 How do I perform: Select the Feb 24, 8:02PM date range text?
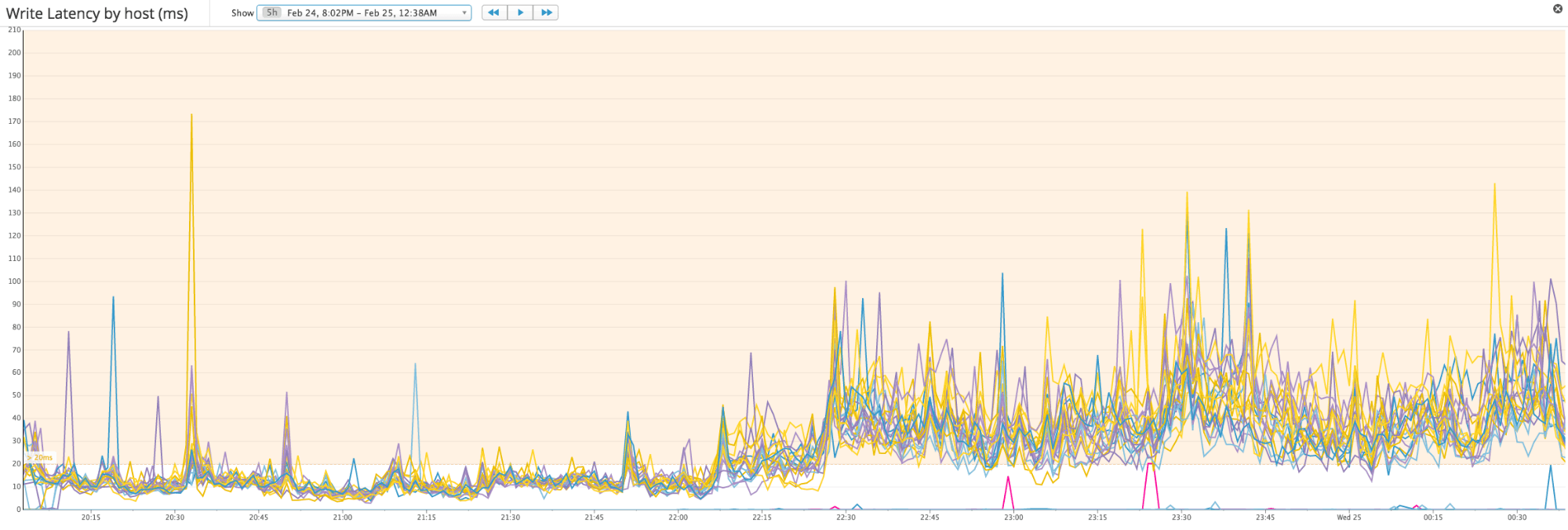(362, 13)
